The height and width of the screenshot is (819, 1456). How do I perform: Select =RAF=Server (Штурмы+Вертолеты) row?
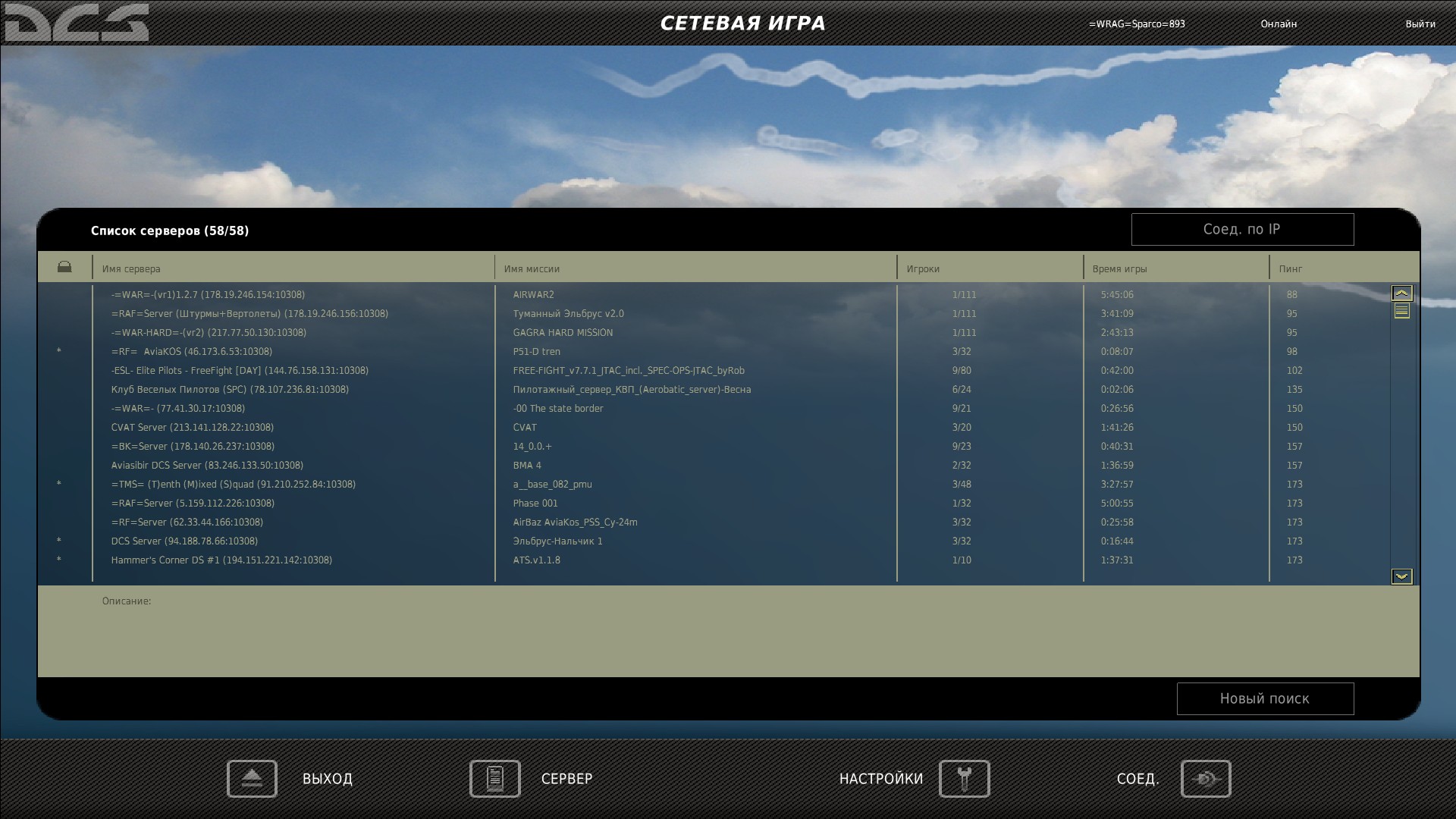tap(249, 313)
